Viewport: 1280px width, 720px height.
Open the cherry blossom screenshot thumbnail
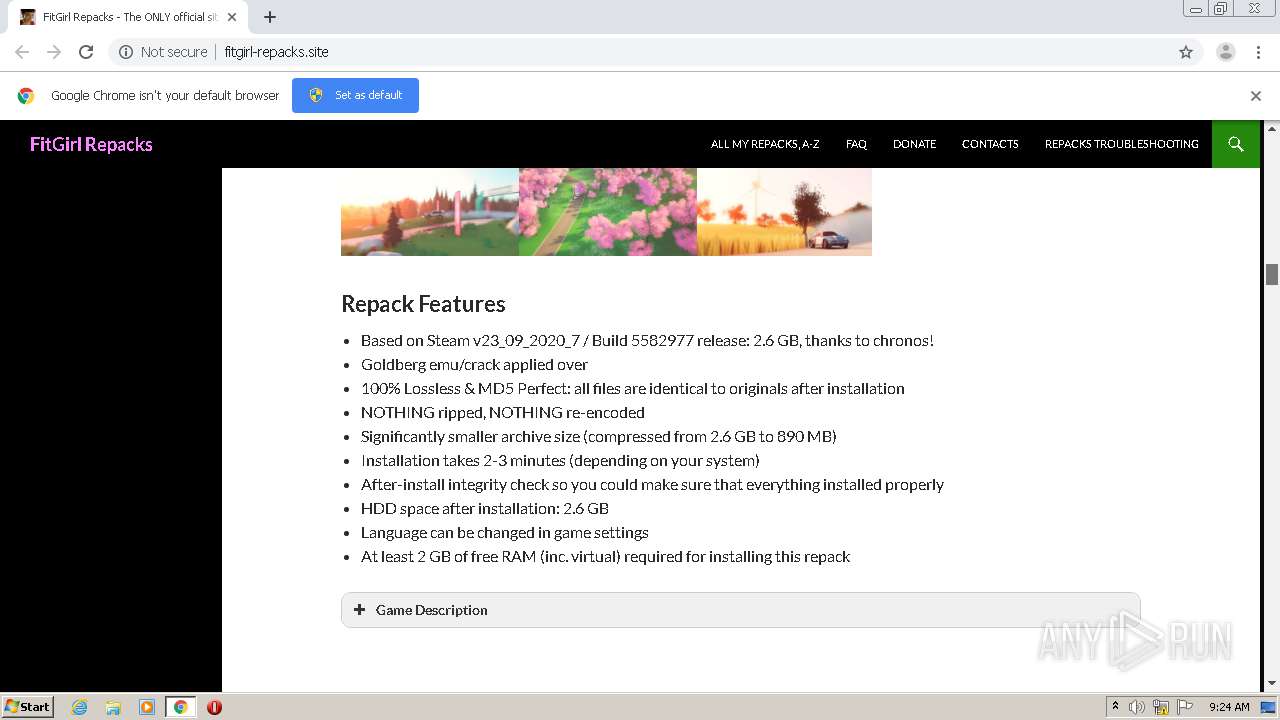[607, 211]
